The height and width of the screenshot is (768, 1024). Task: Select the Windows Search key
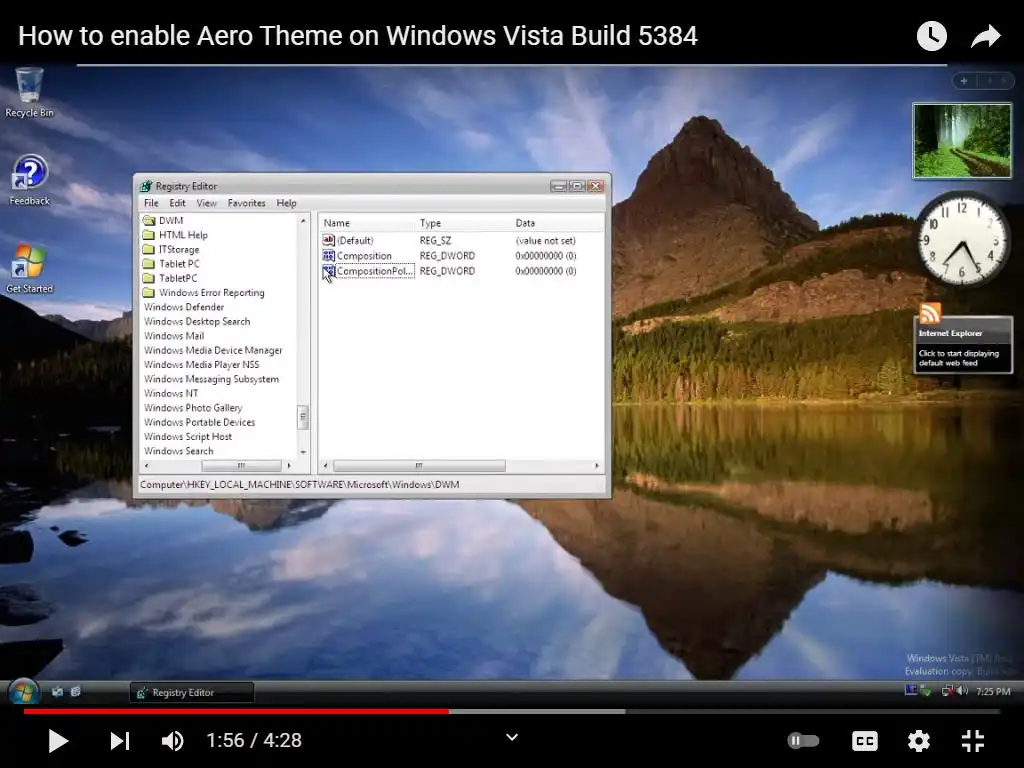tap(179, 451)
